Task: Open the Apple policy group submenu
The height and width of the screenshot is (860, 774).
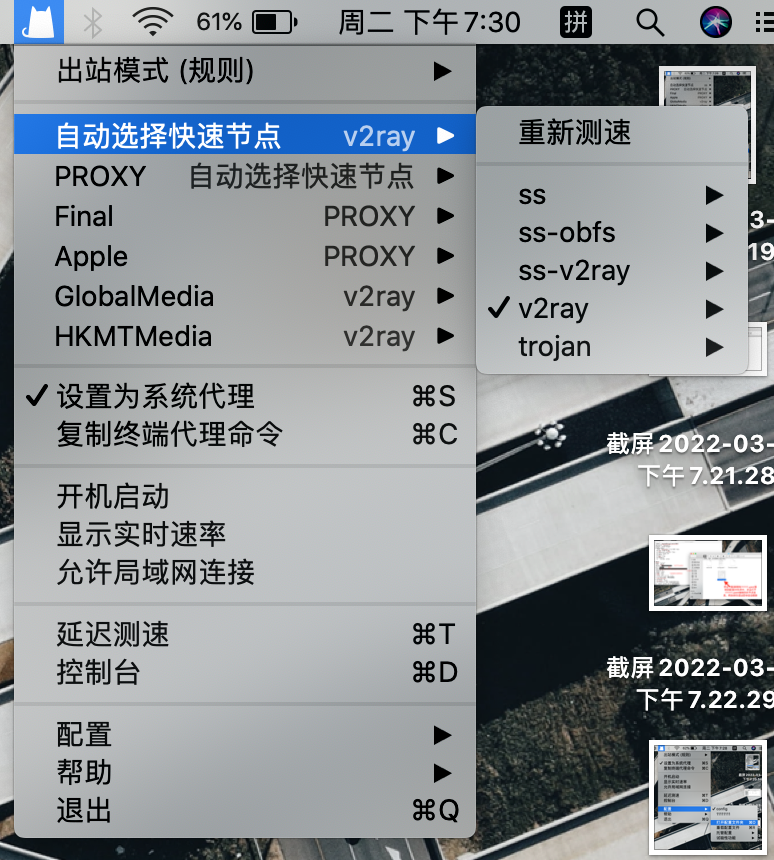Action: point(245,256)
